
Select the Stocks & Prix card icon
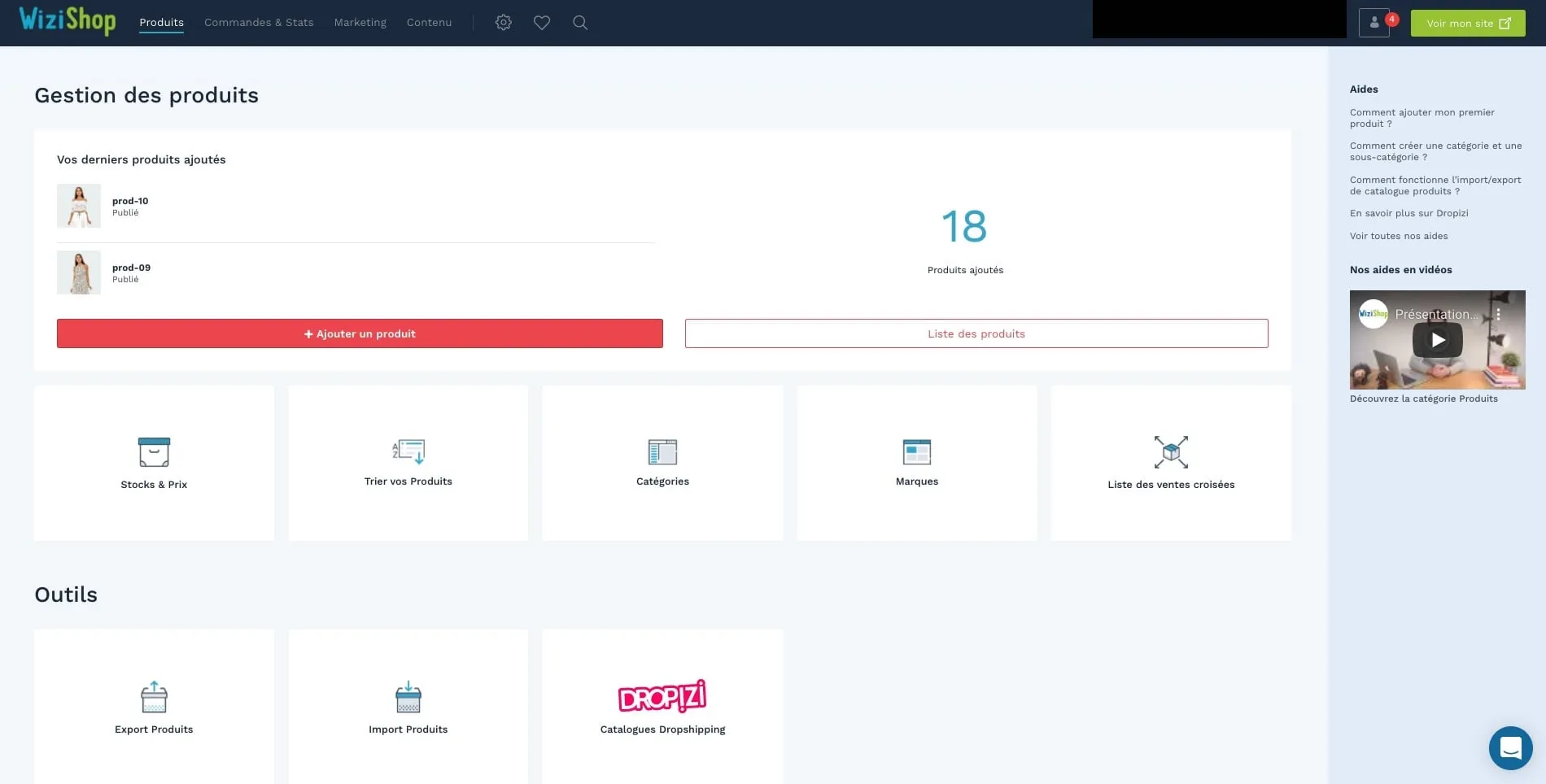154,451
